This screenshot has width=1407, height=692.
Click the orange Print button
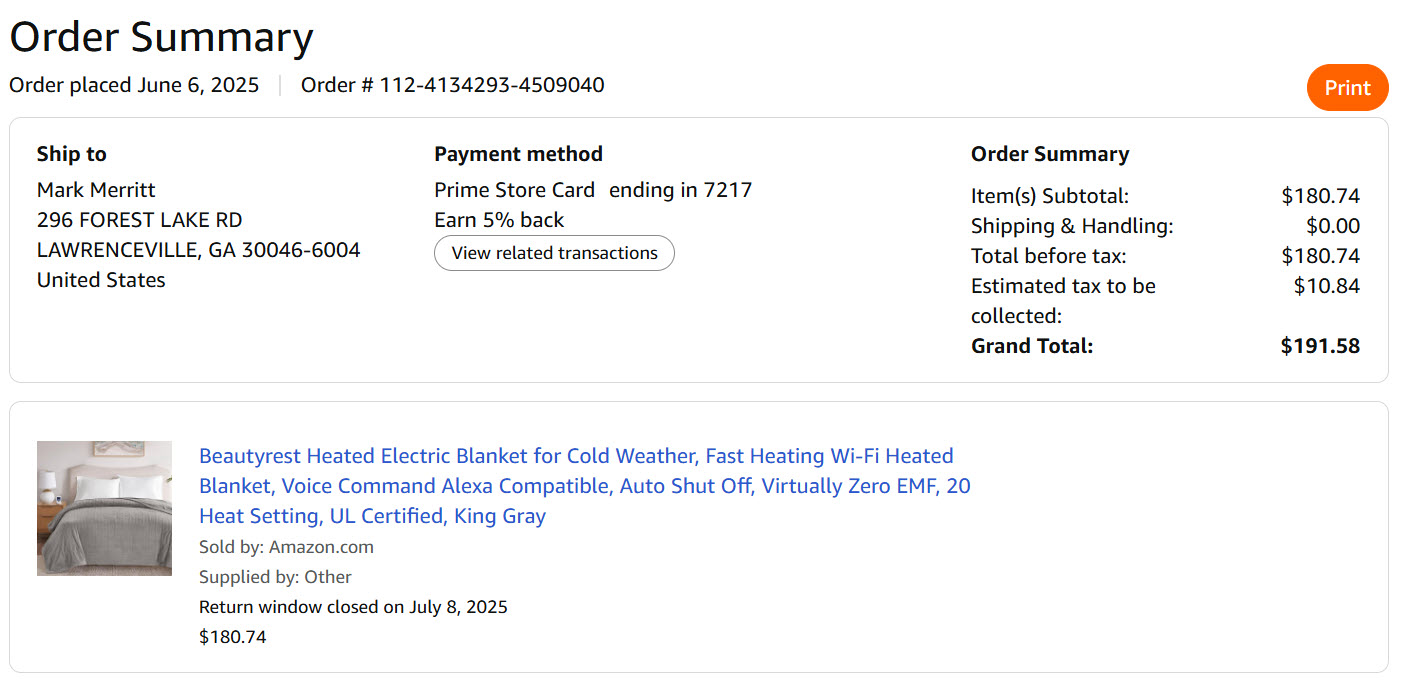tap(1347, 88)
